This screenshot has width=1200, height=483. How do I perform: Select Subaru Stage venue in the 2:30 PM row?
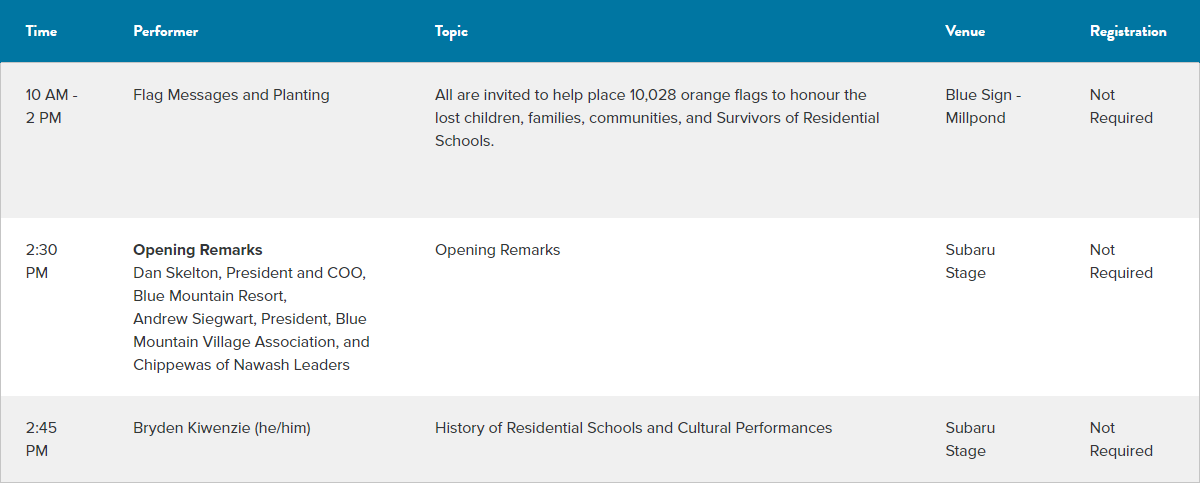pyautogui.click(x=970, y=261)
